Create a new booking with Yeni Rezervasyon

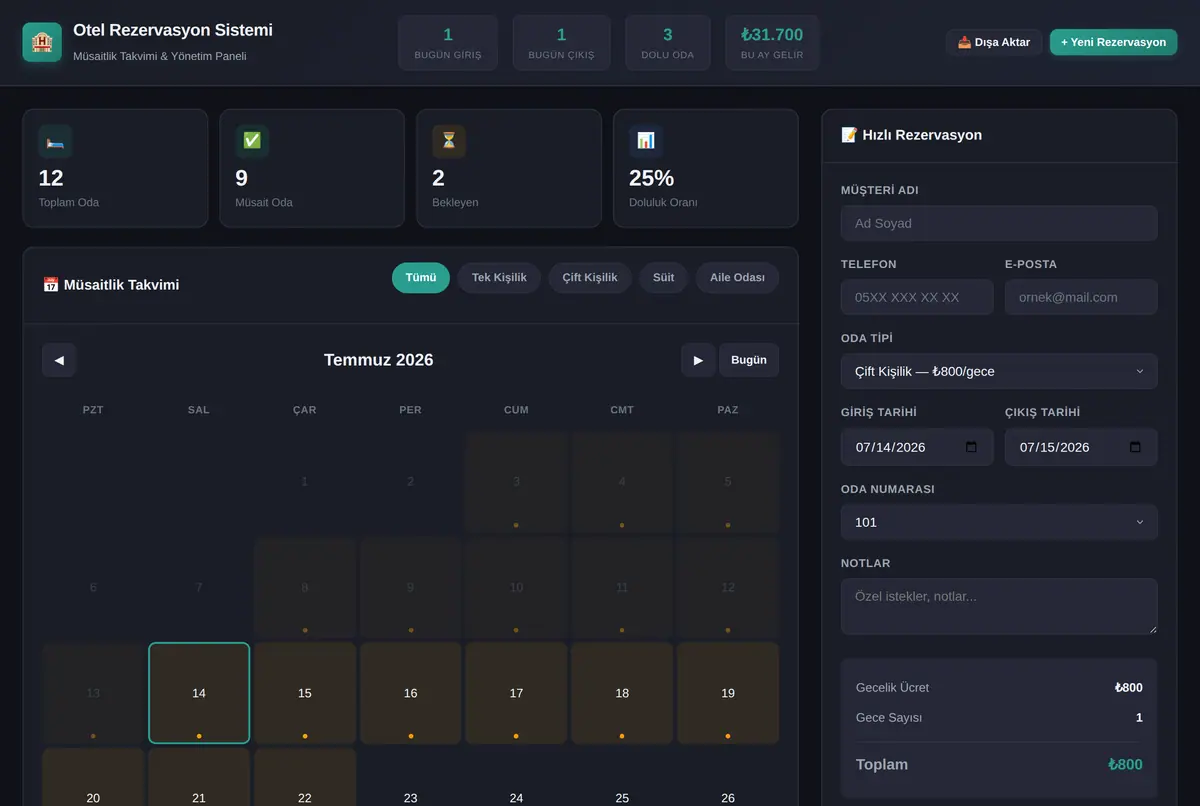pos(1113,42)
